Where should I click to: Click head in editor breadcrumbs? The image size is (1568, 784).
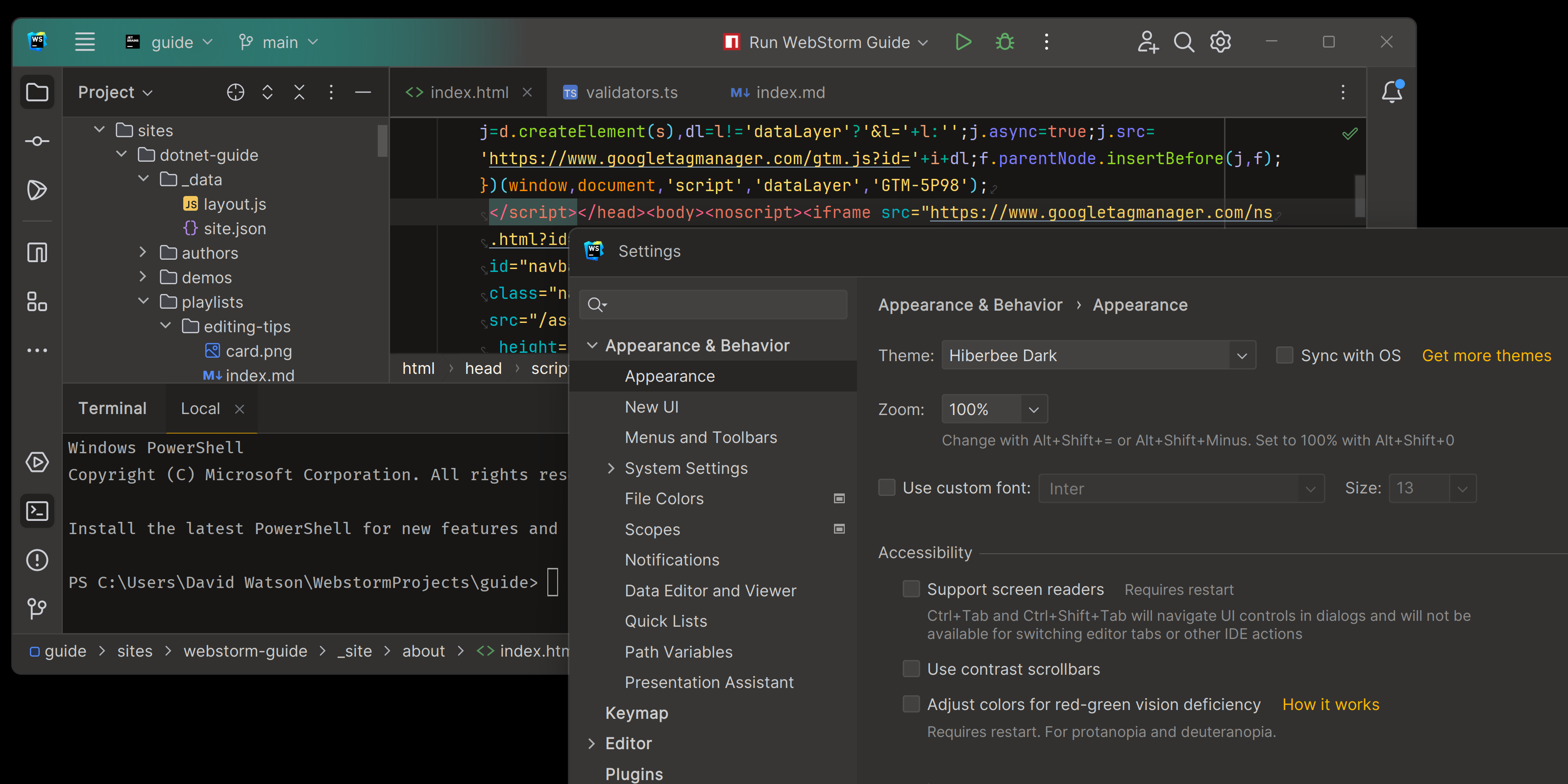483,368
